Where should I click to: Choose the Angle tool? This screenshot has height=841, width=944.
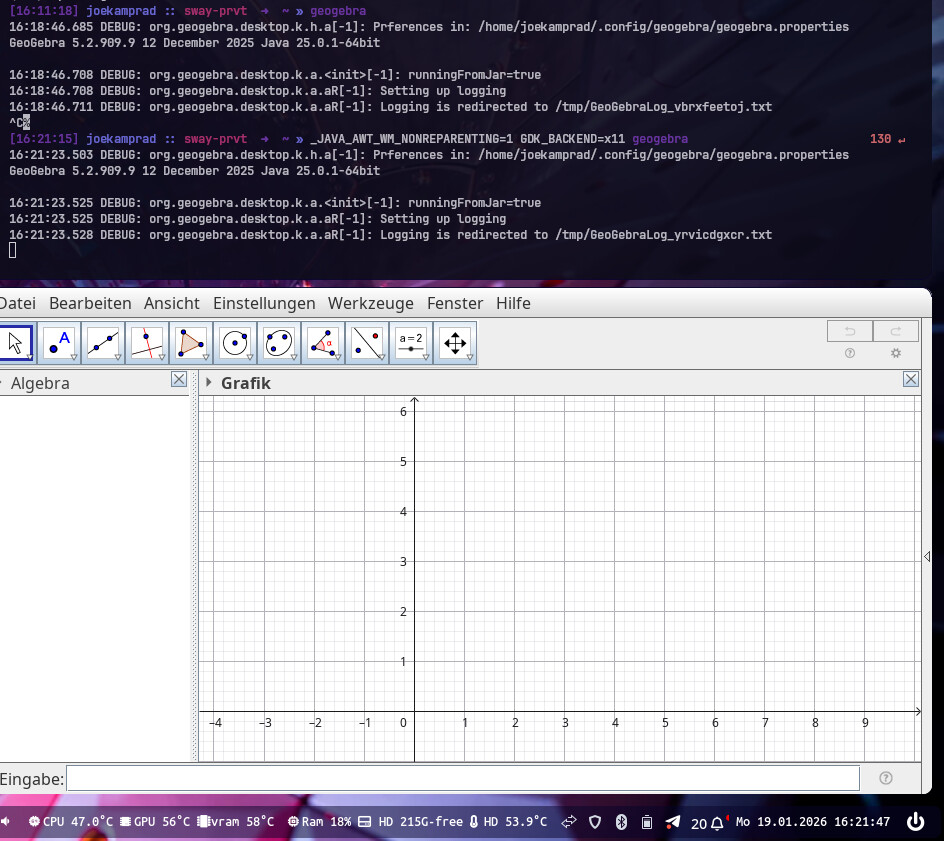pos(323,343)
